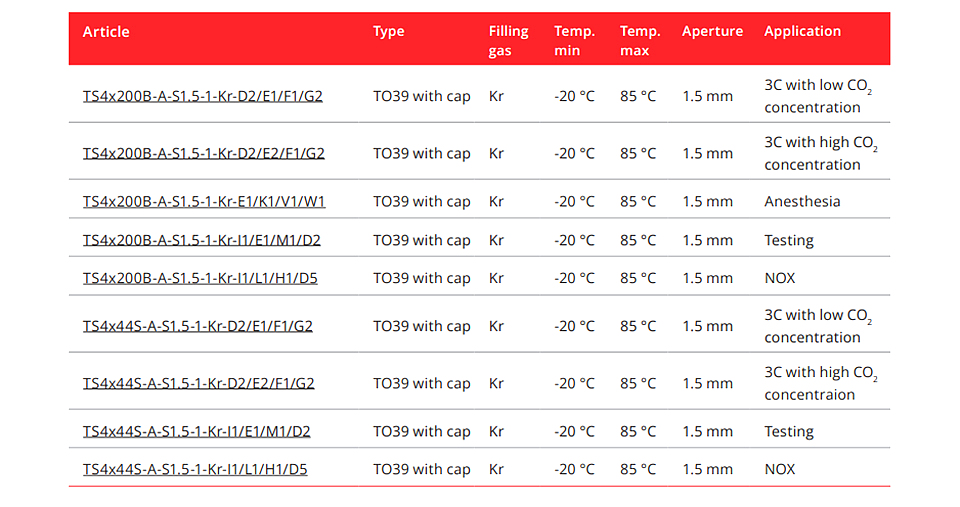Image resolution: width=960 pixels, height=507 pixels.
Task: Open article TS4x44S-A-S1.5-1-Kr-D2/E2/F1/G2
Action: (x=199, y=383)
